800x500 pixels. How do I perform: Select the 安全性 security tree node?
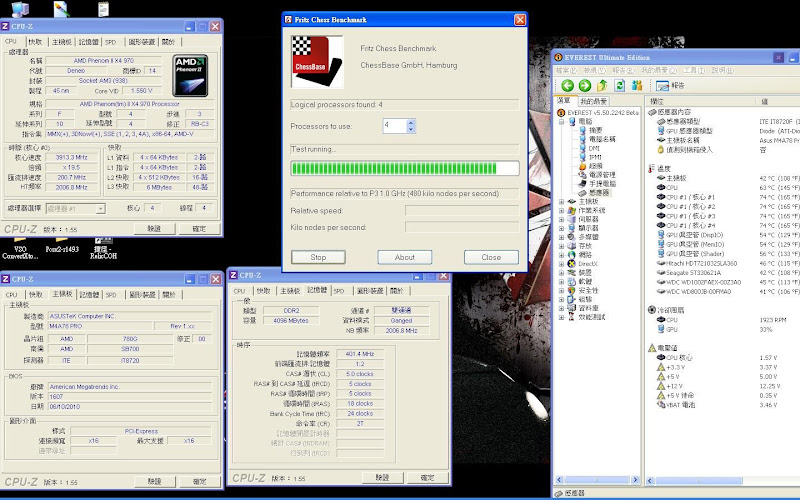pos(588,290)
